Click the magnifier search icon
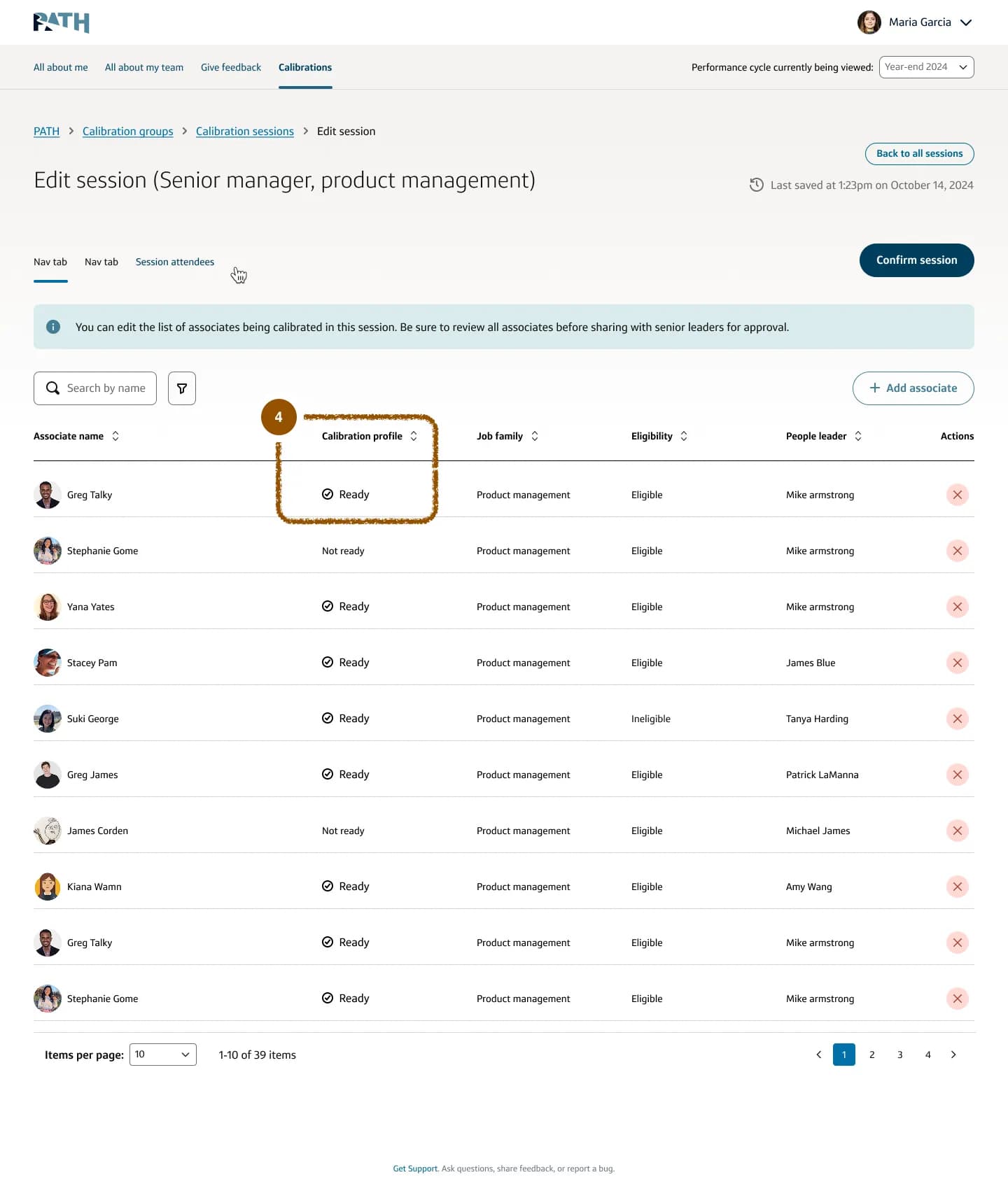The width and height of the screenshot is (1008, 1198). coord(52,388)
